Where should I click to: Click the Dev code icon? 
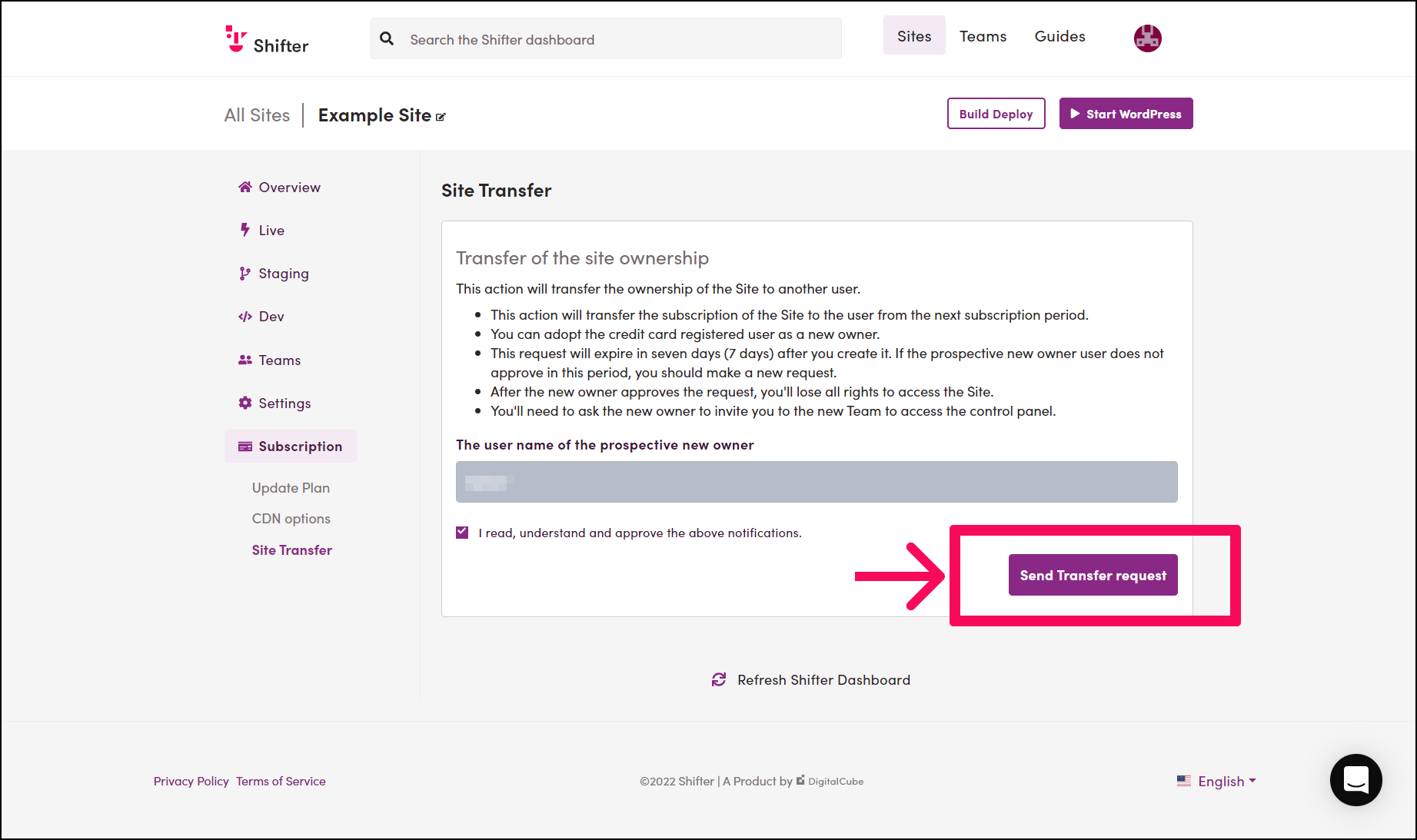(245, 317)
